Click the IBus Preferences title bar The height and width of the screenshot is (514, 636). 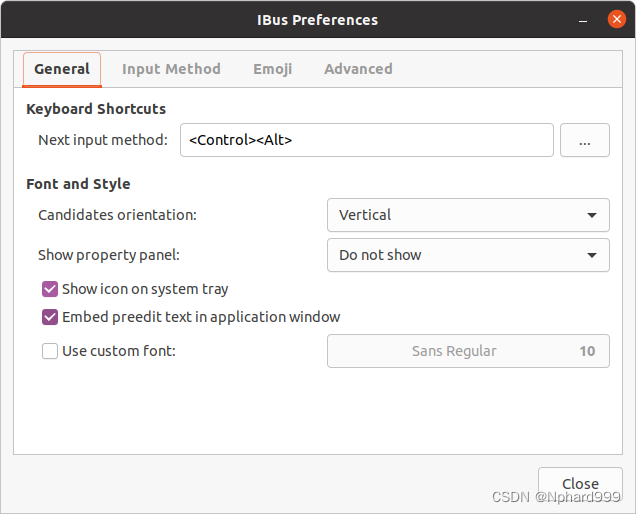coord(320,20)
